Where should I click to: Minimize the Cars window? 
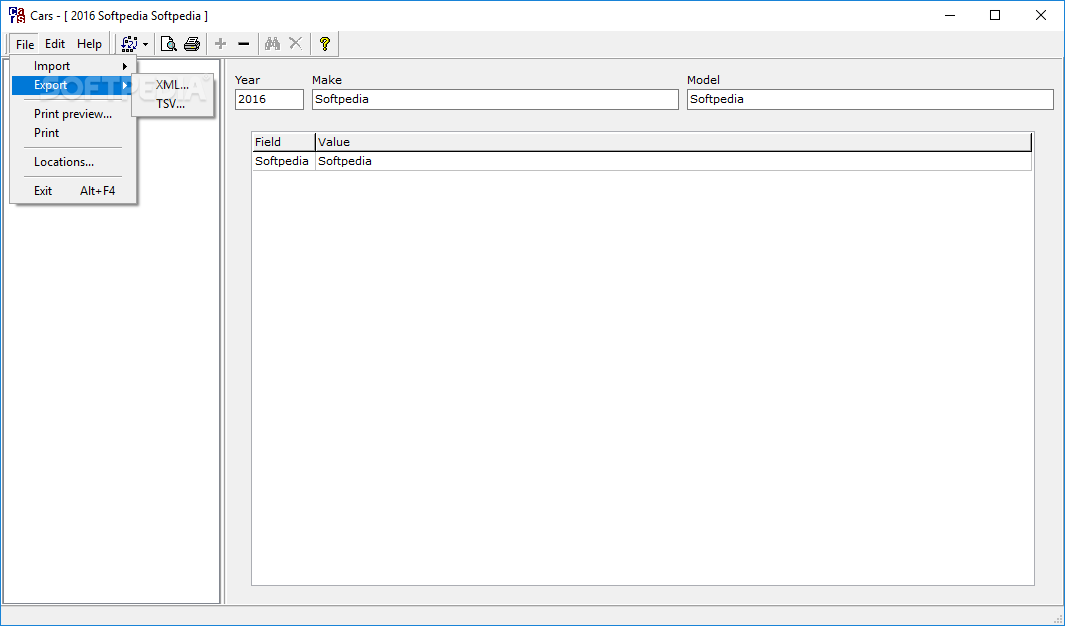950,15
